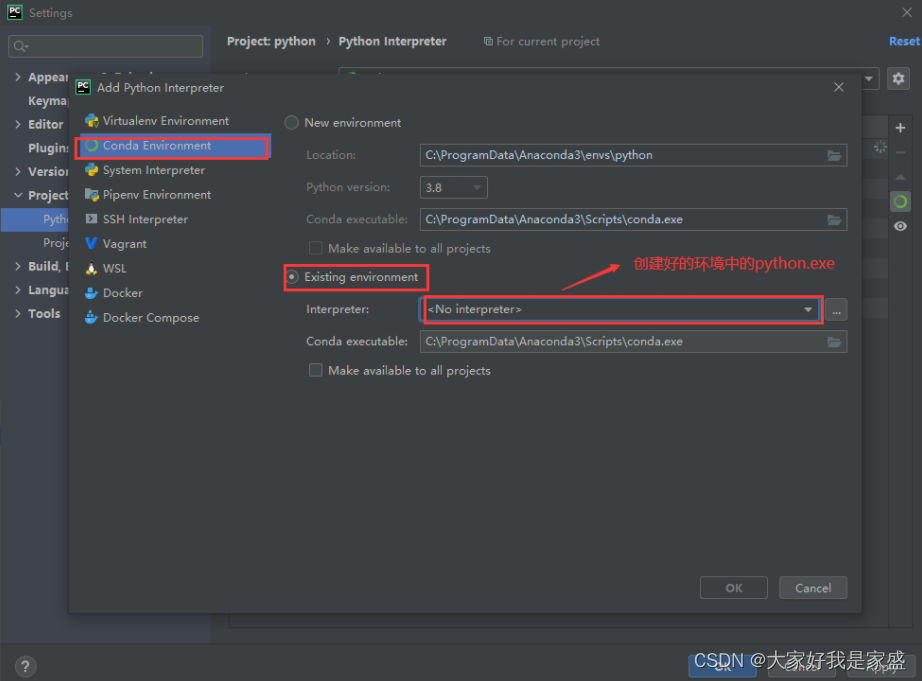Expand Languages section in Settings tree
Viewport: 922px width, 681px height.
coord(18,289)
